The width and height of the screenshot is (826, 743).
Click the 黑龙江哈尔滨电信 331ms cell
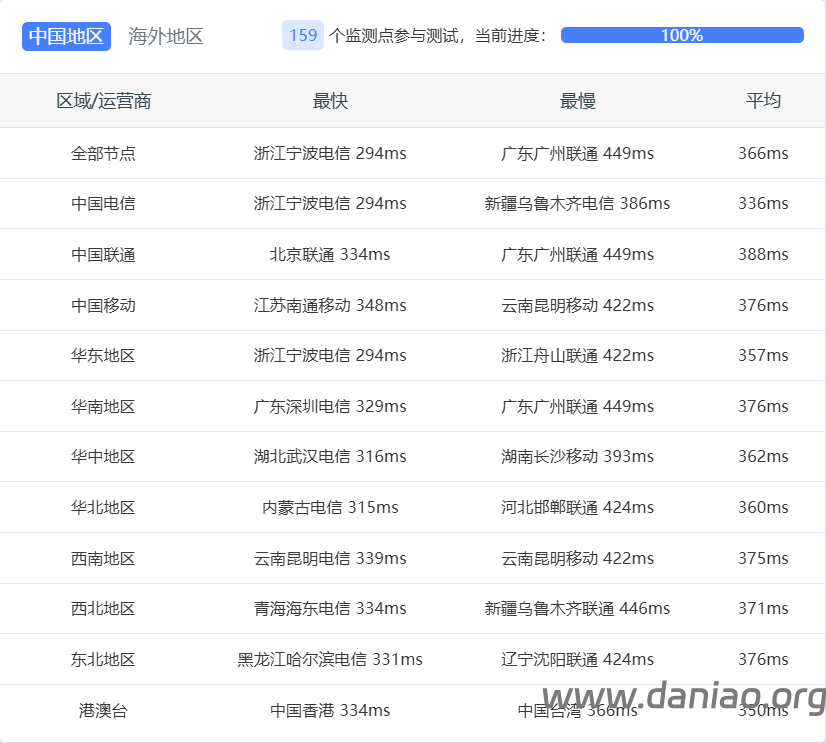coord(330,659)
